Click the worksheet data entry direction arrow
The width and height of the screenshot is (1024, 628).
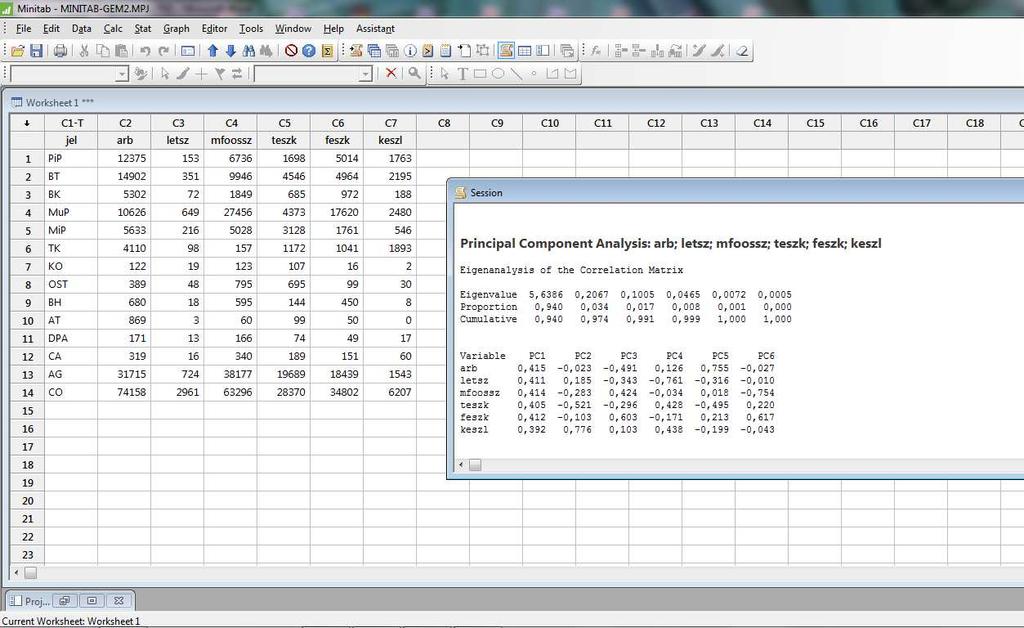tap(27, 123)
